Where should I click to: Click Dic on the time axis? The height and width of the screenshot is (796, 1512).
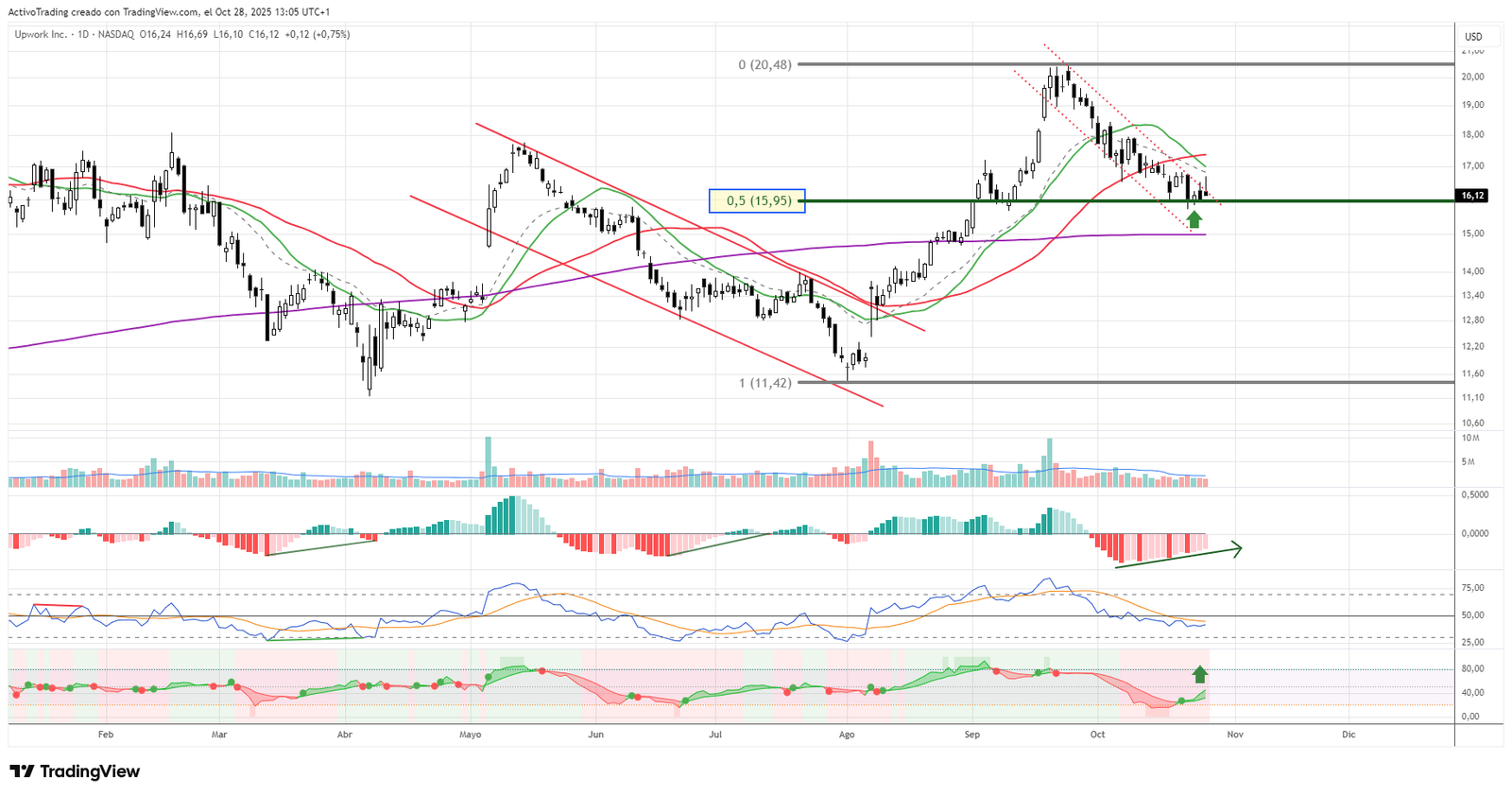tap(1349, 735)
